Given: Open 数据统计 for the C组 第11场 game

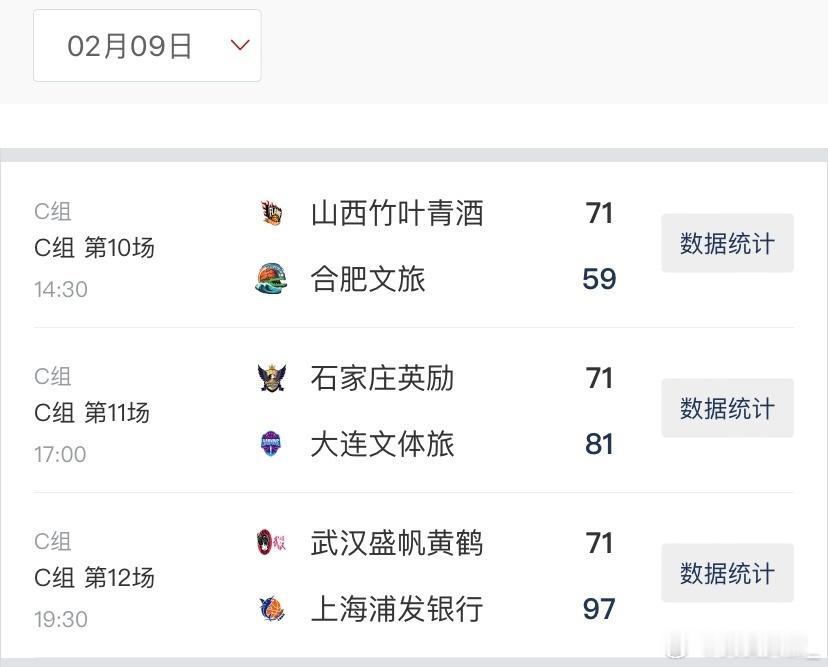Looking at the screenshot, I should pyautogui.click(x=727, y=408).
